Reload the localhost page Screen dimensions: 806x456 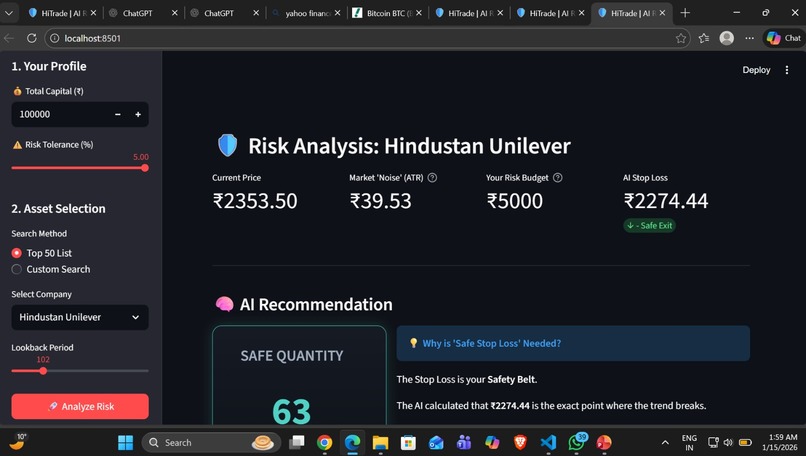31,38
